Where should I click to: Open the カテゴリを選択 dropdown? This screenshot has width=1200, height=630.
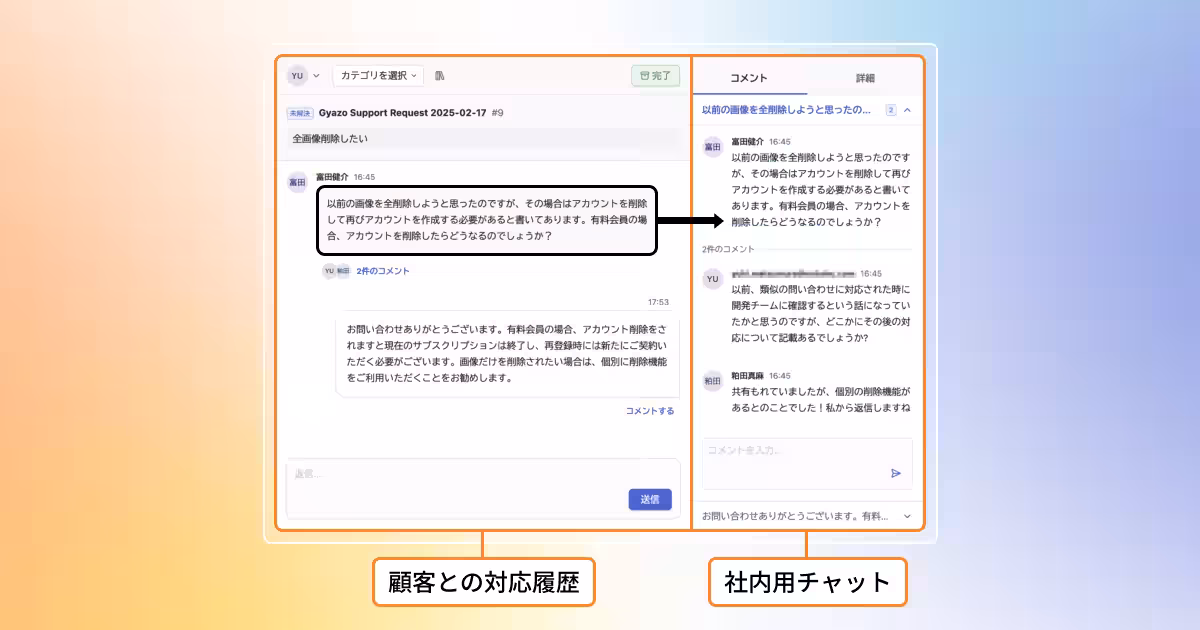click(x=378, y=76)
